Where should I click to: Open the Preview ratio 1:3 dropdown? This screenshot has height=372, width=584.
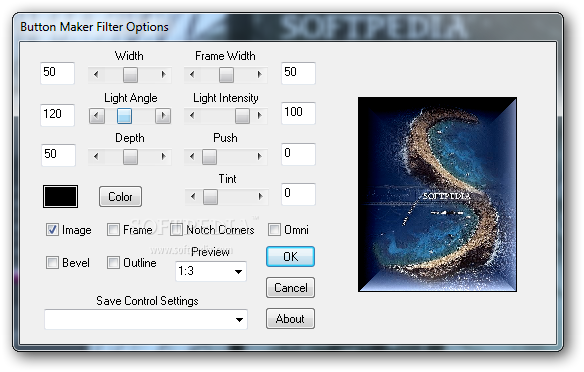(211, 271)
